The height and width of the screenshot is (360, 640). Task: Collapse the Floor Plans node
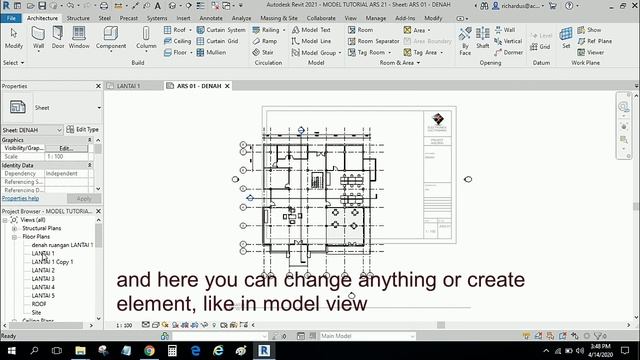14,237
